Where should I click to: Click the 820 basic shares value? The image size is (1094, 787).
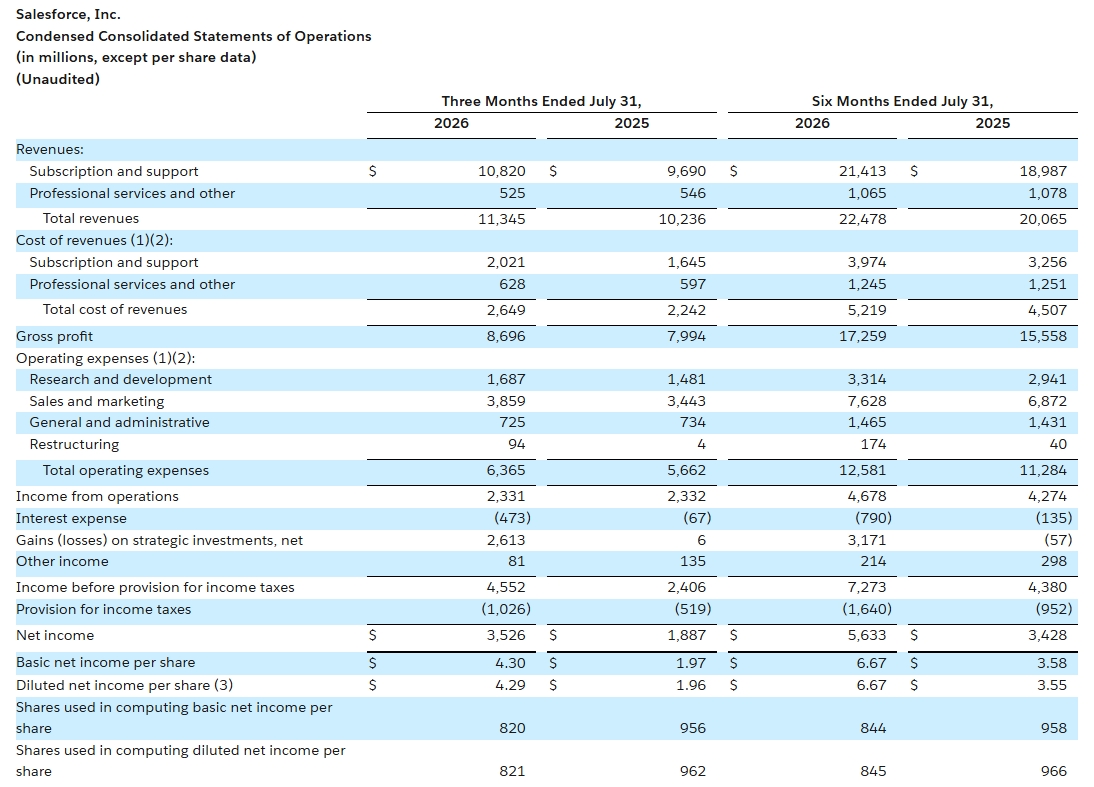click(x=512, y=728)
